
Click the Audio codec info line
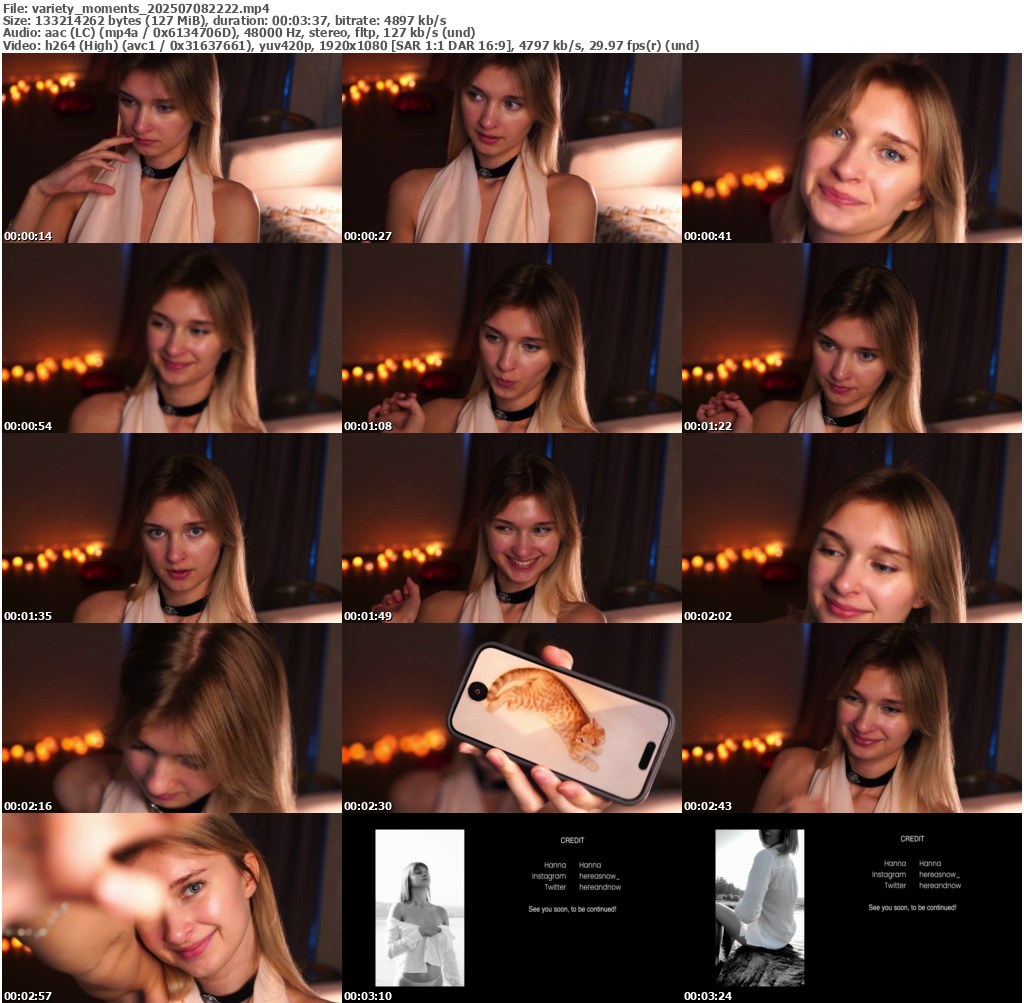coord(238,33)
